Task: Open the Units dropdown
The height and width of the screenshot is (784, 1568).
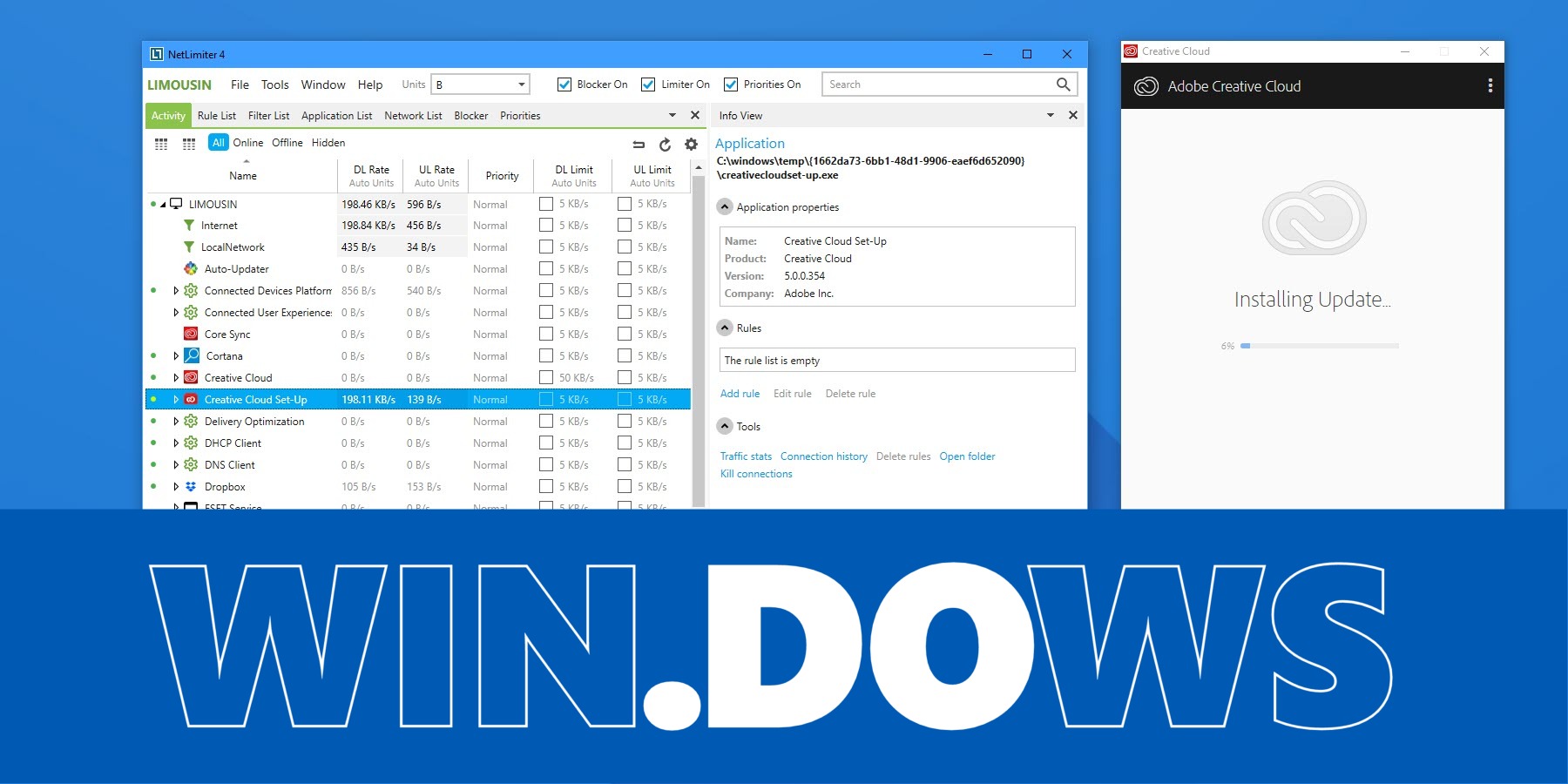Action: pyautogui.click(x=481, y=84)
